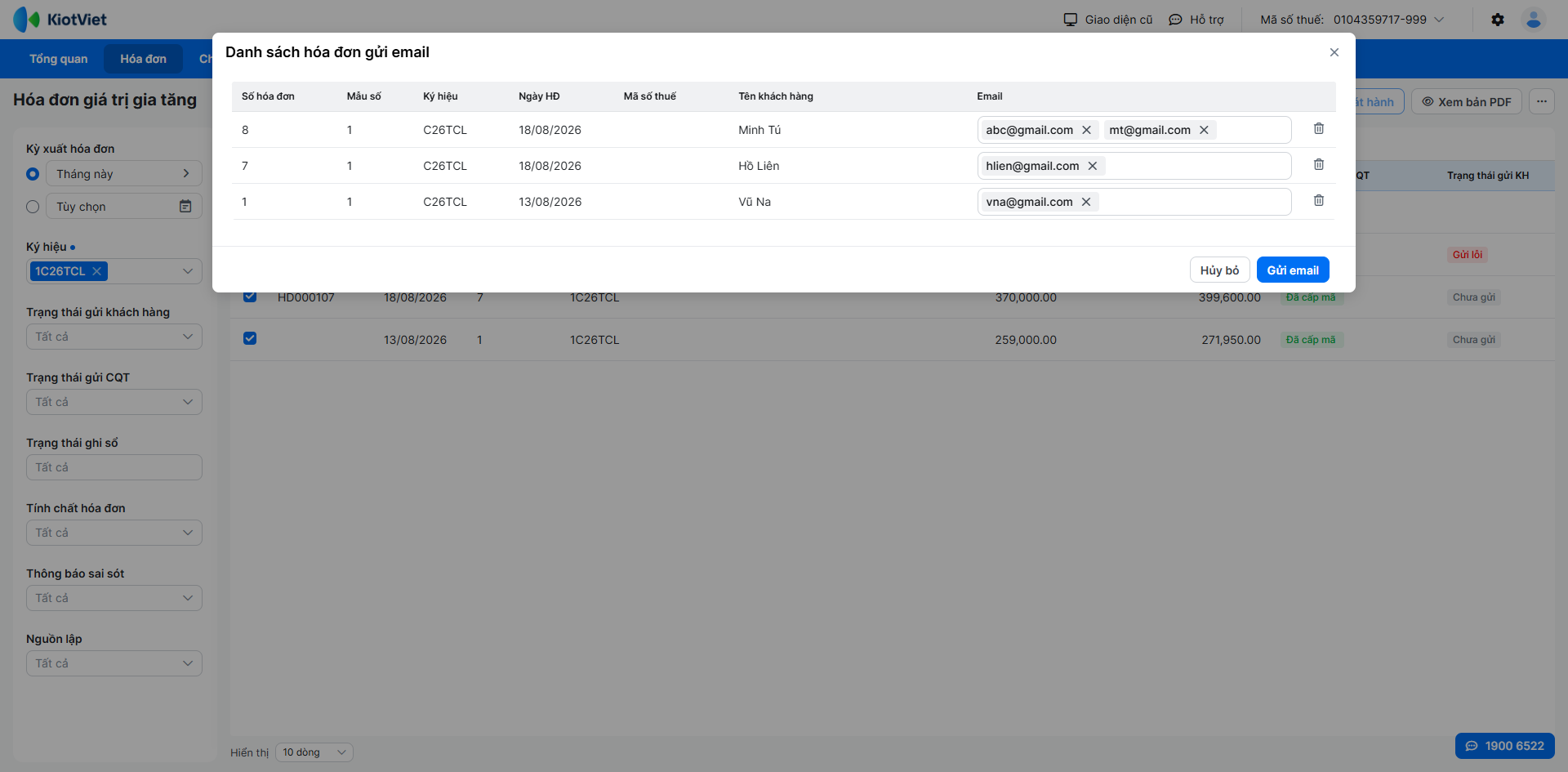
Task: Click the Email column header
Action: click(x=990, y=96)
